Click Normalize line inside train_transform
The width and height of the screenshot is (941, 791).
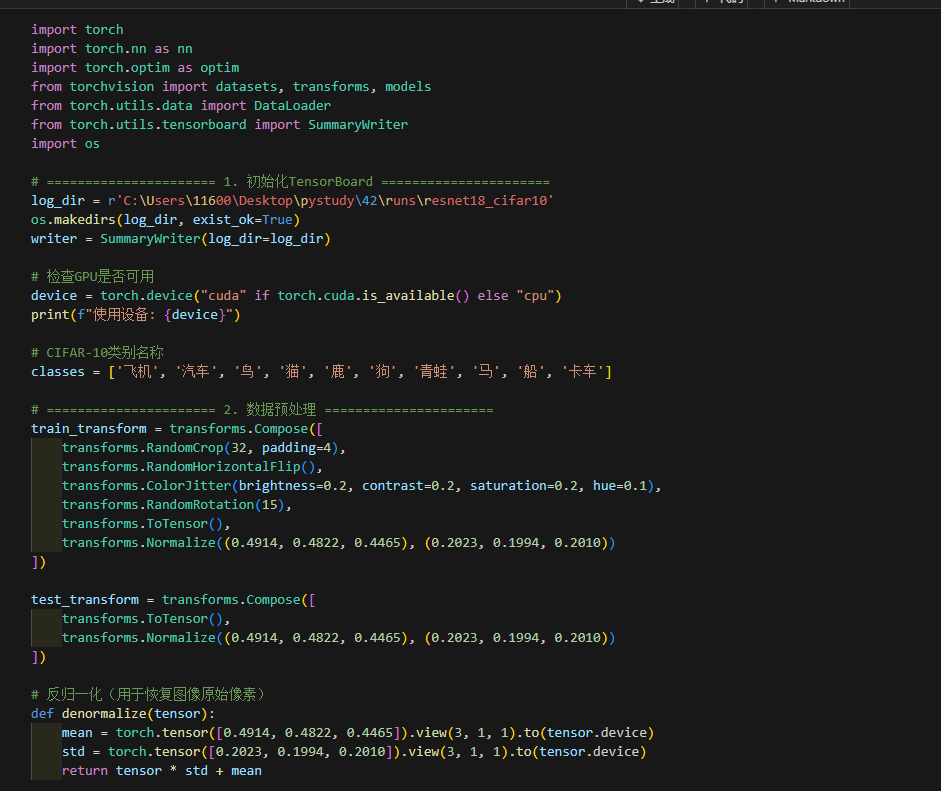click(x=338, y=543)
